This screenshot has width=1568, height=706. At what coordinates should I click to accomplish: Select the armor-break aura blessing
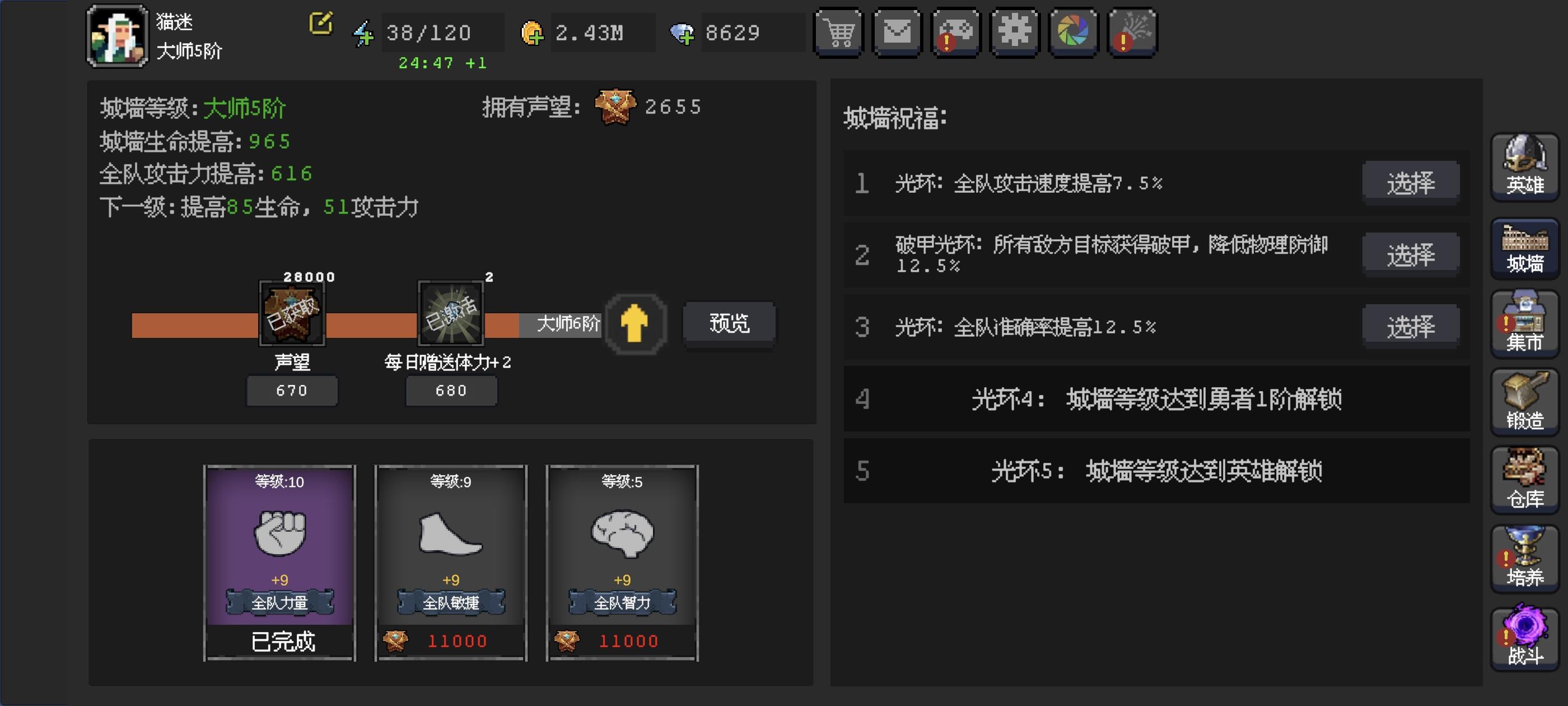1410,254
